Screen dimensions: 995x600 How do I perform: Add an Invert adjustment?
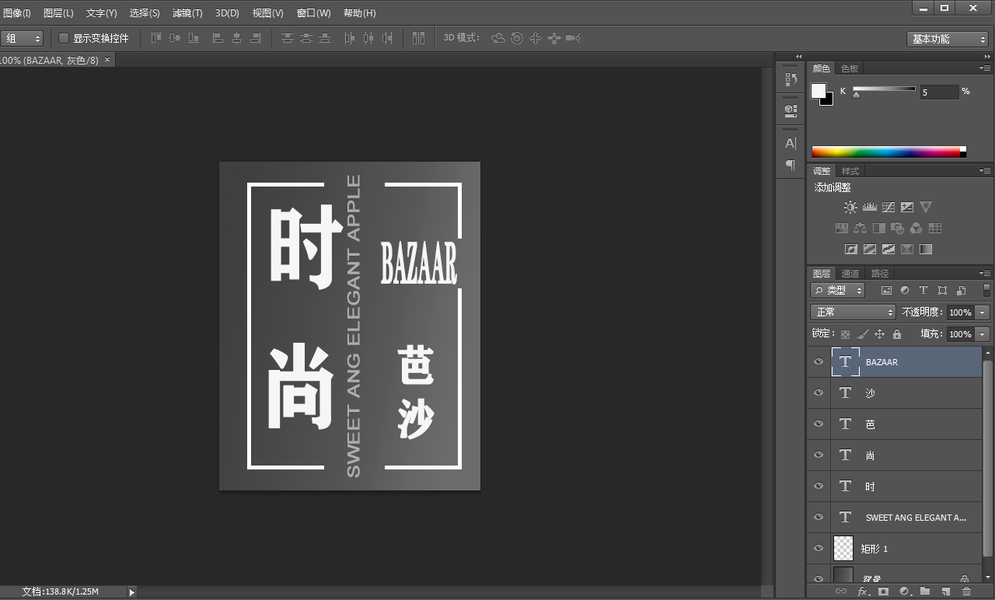851,249
